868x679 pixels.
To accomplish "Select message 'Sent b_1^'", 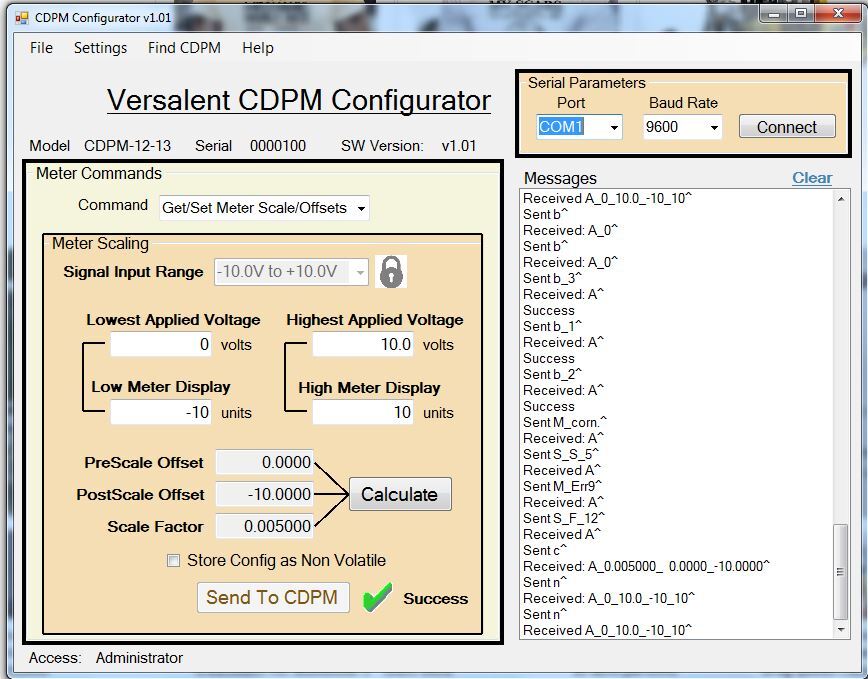I will click(552, 326).
